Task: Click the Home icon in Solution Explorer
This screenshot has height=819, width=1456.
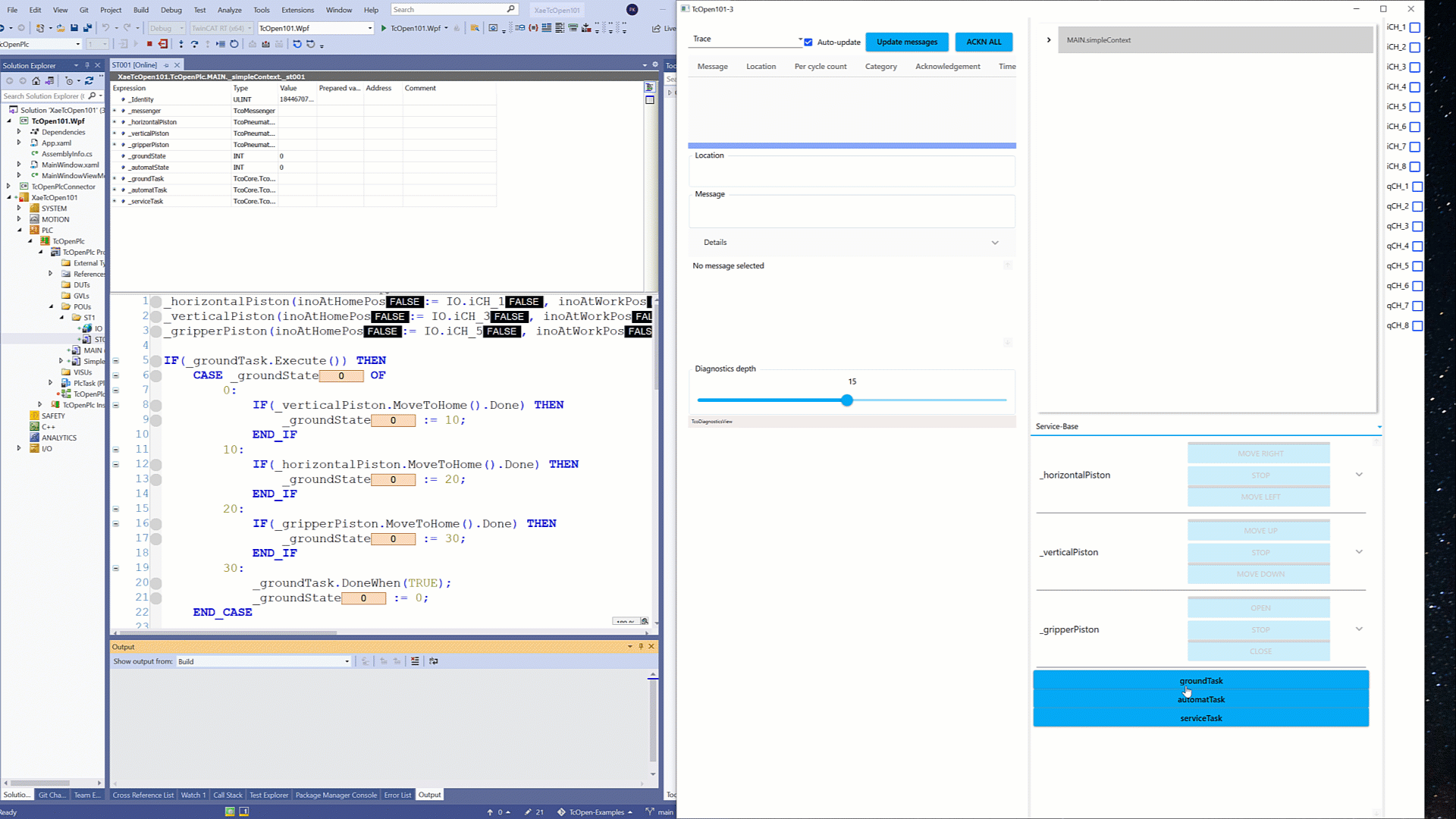Action: pos(36,80)
